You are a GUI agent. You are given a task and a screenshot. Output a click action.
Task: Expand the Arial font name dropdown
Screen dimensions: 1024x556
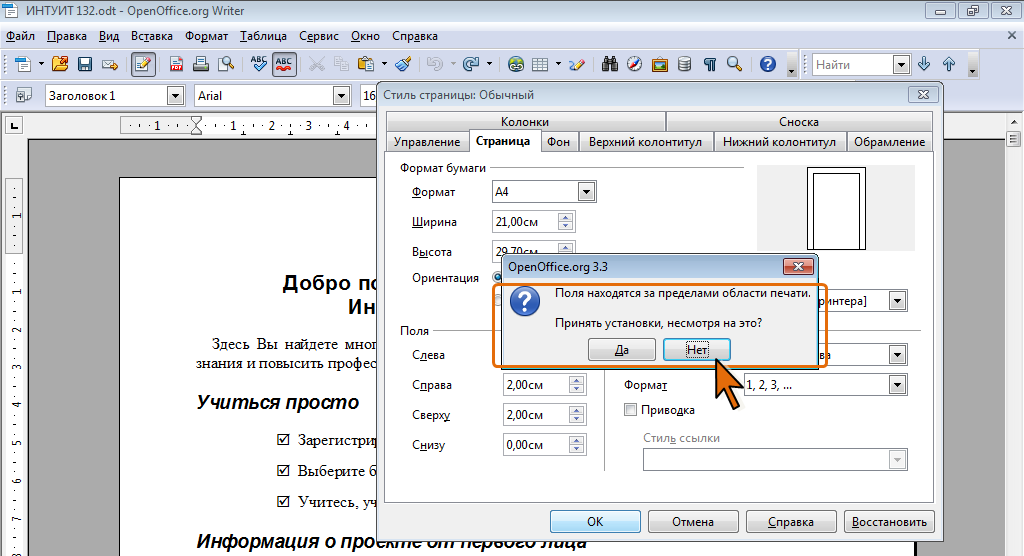coord(342,96)
